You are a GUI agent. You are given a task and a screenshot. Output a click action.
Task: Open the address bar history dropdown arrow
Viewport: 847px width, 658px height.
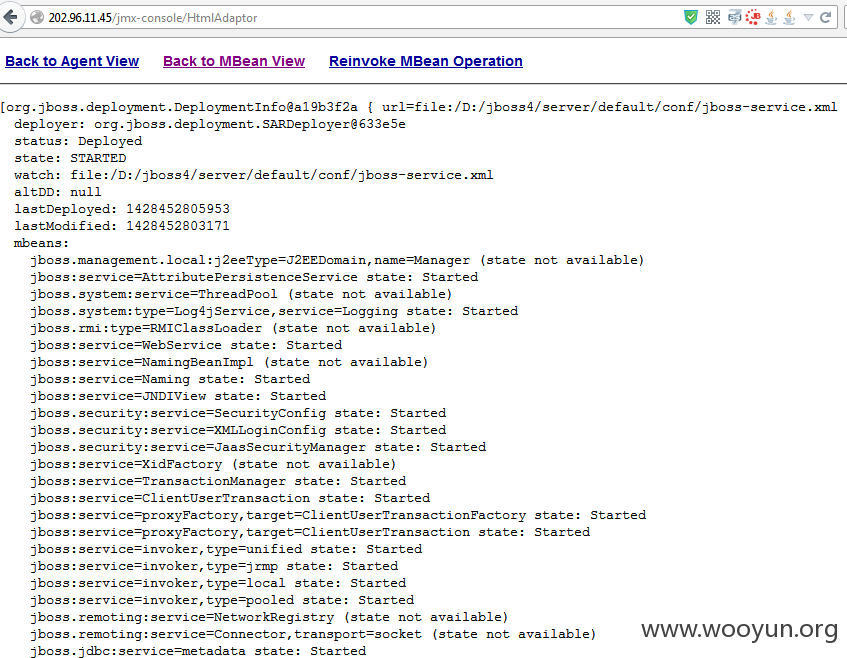(x=808, y=18)
